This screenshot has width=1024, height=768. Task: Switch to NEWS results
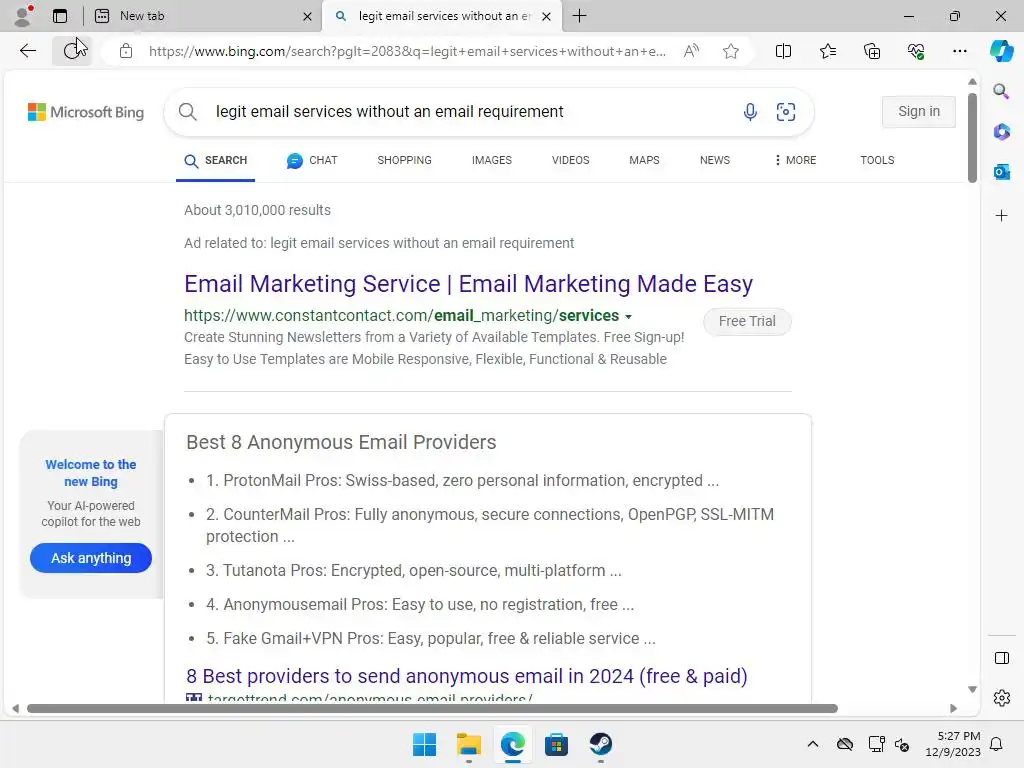click(x=714, y=160)
